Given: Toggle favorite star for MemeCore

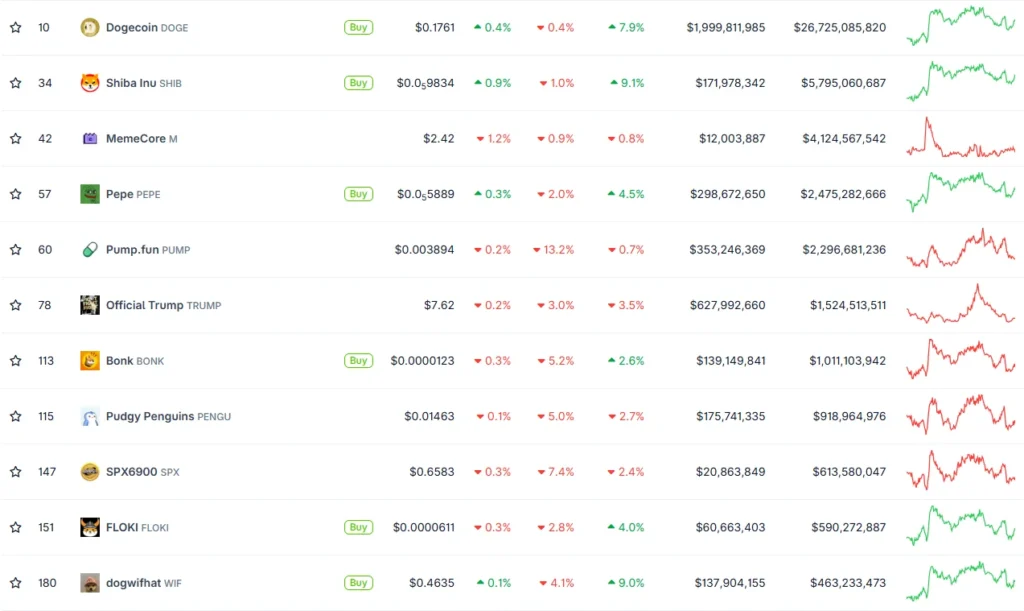Looking at the screenshot, I should click(16, 138).
